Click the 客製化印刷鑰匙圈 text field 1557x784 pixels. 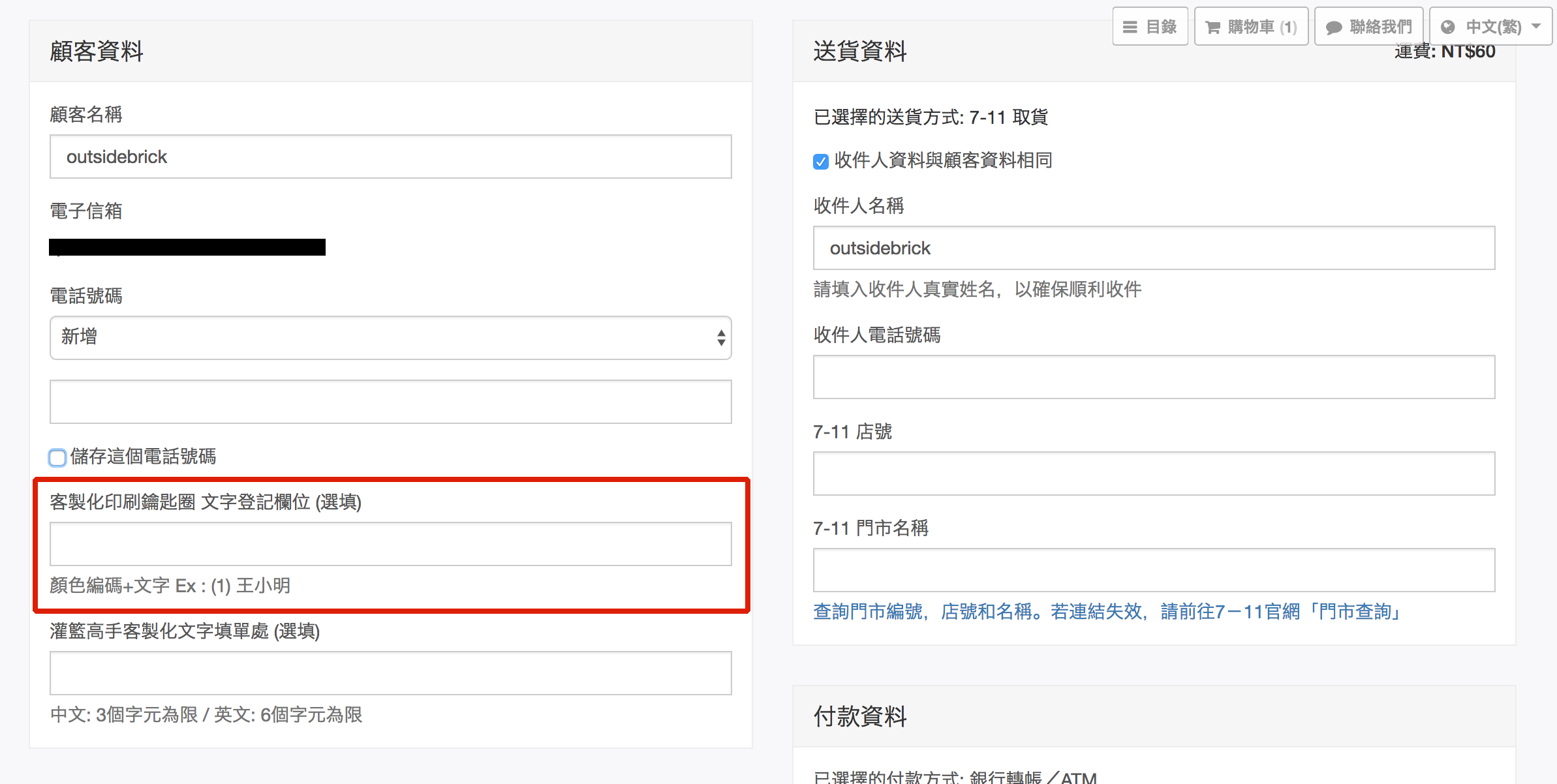pyautogui.click(x=390, y=544)
